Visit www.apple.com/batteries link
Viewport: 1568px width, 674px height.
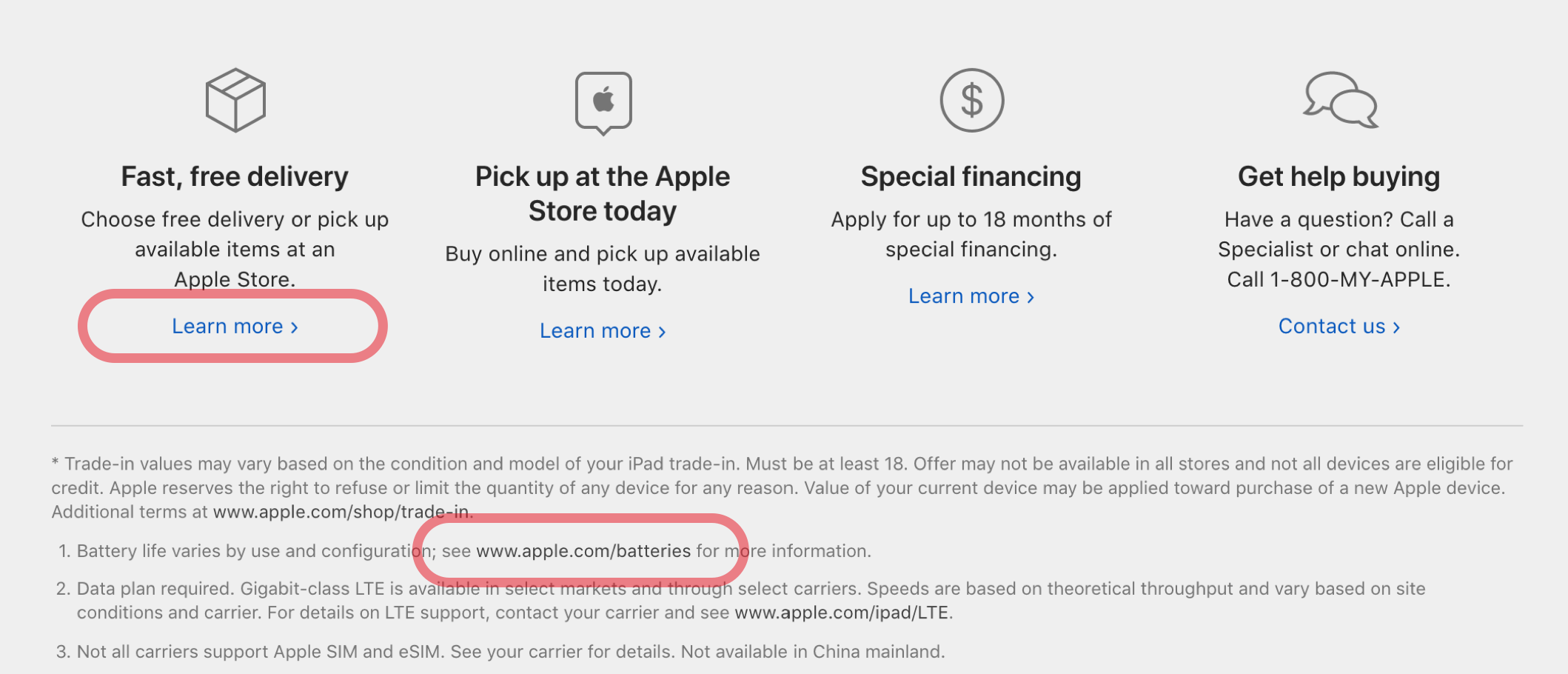point(583,551)
